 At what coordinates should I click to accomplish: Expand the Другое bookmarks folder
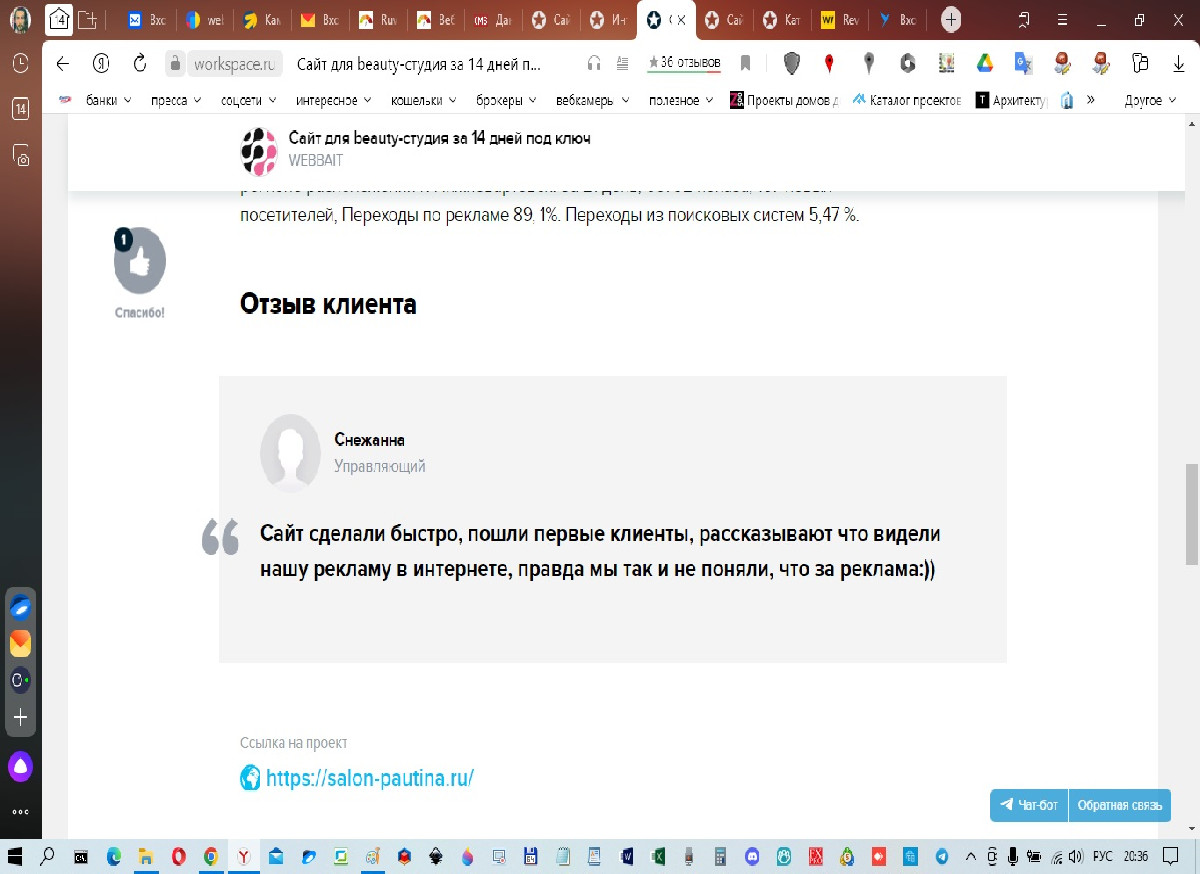[1150, 100]
